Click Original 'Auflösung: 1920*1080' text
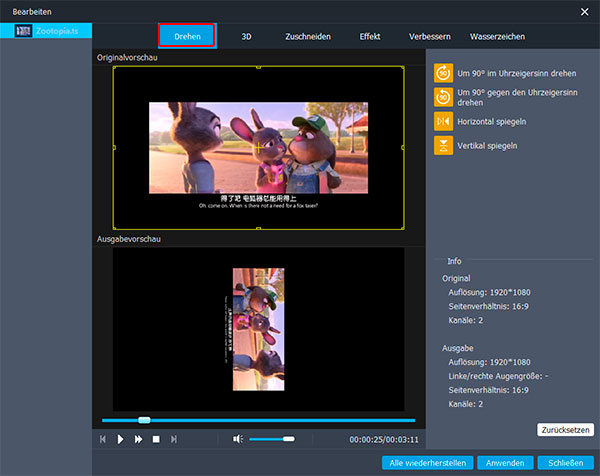 [489, 292]
